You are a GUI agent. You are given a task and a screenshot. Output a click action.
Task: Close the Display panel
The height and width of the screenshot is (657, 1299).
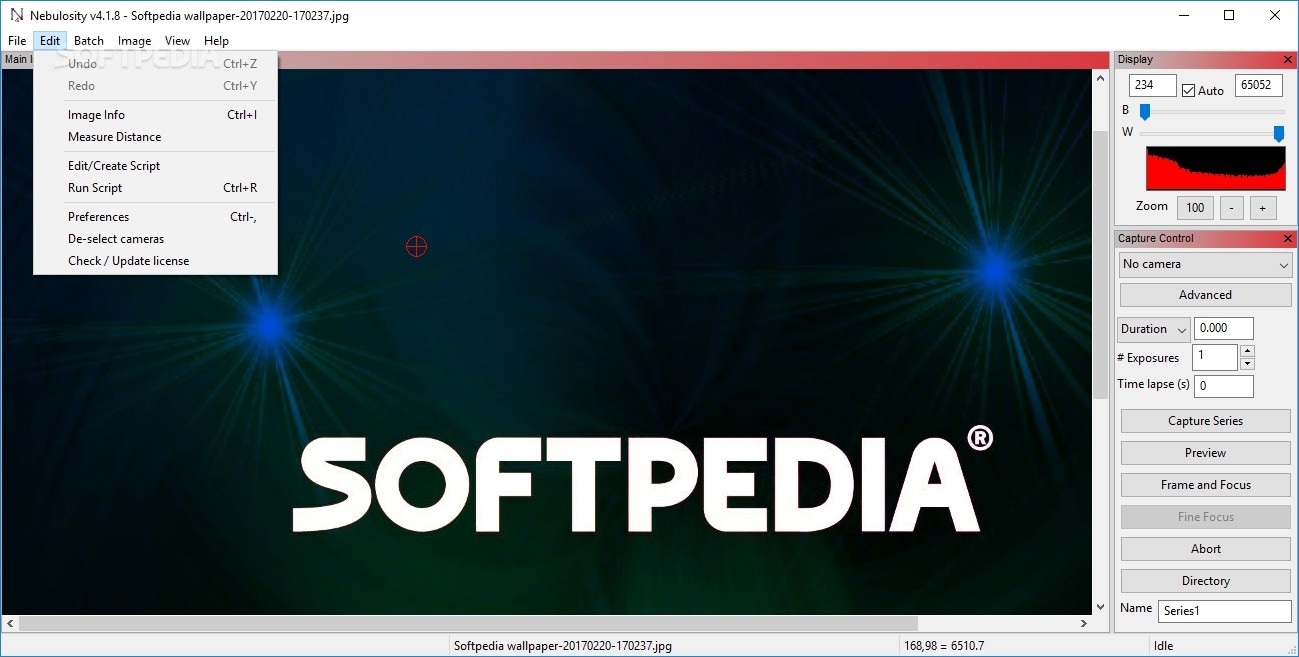coord(1288,60)
